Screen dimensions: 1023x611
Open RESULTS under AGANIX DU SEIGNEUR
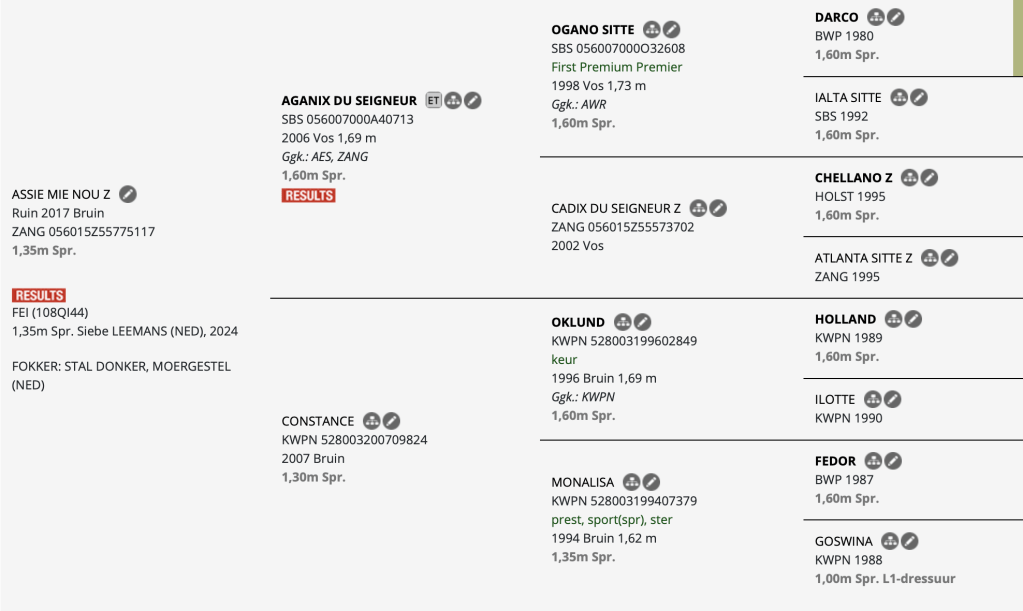click(309, 195)
